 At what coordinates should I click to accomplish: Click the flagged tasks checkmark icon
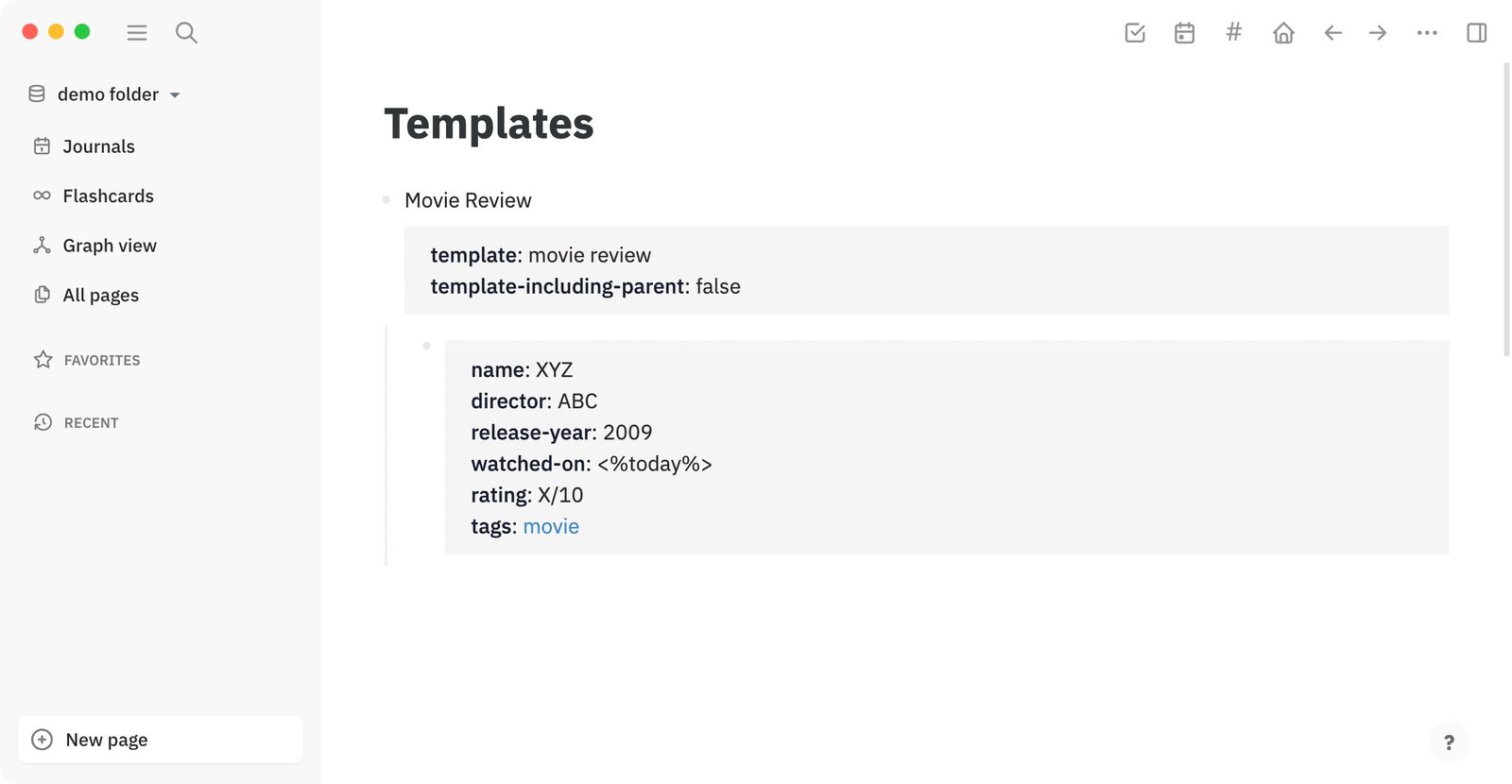pyautogui.click(x=1134, y=32)
